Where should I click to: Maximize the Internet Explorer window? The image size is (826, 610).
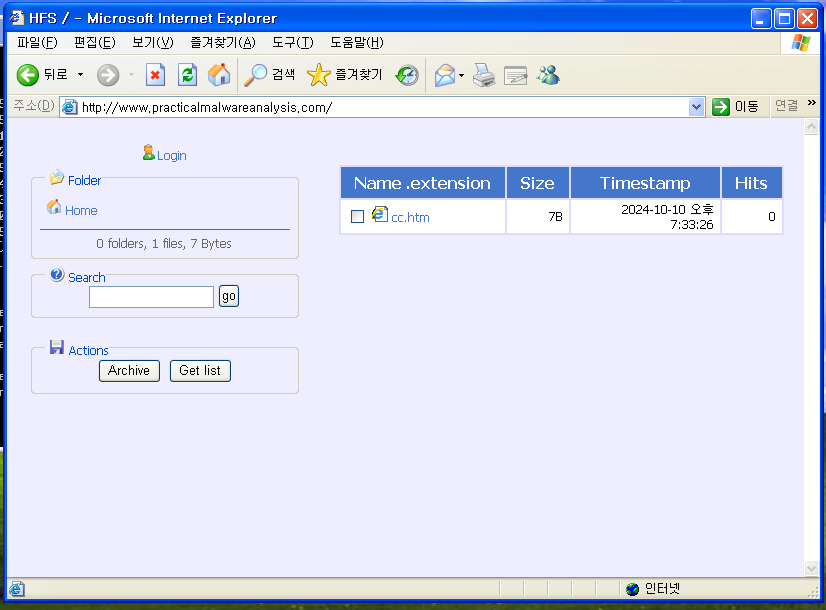click(784, 19)
